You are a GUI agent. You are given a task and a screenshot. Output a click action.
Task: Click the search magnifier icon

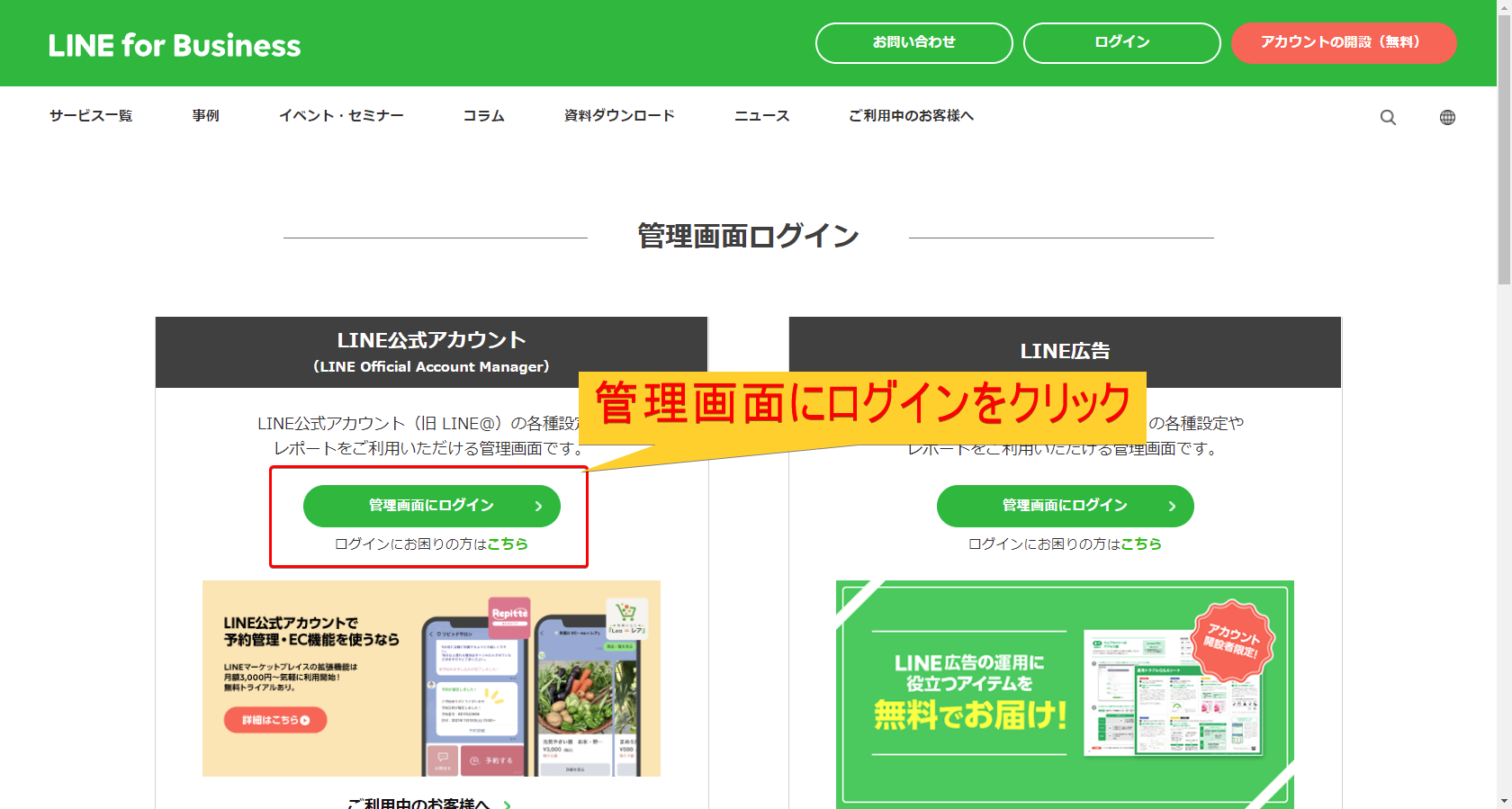pyautogui.click(x=1388, y=117)
